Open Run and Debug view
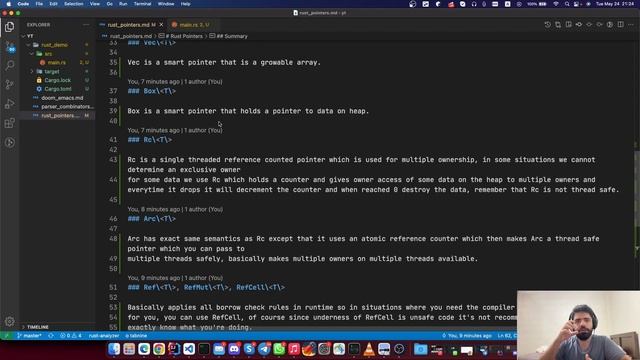The height and width of the screenshot is (360, 640). point(9,104)
